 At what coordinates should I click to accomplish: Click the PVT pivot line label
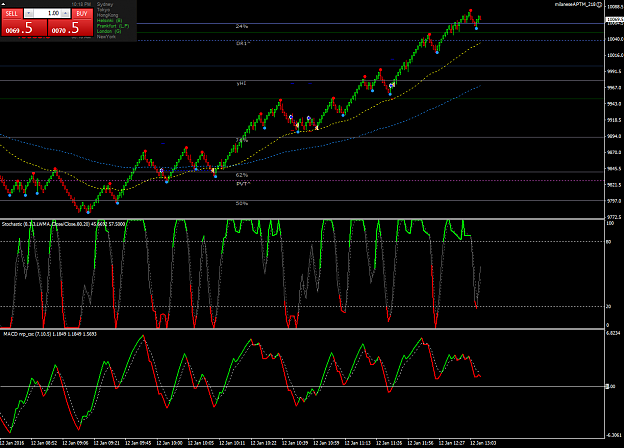click(243, 184)
